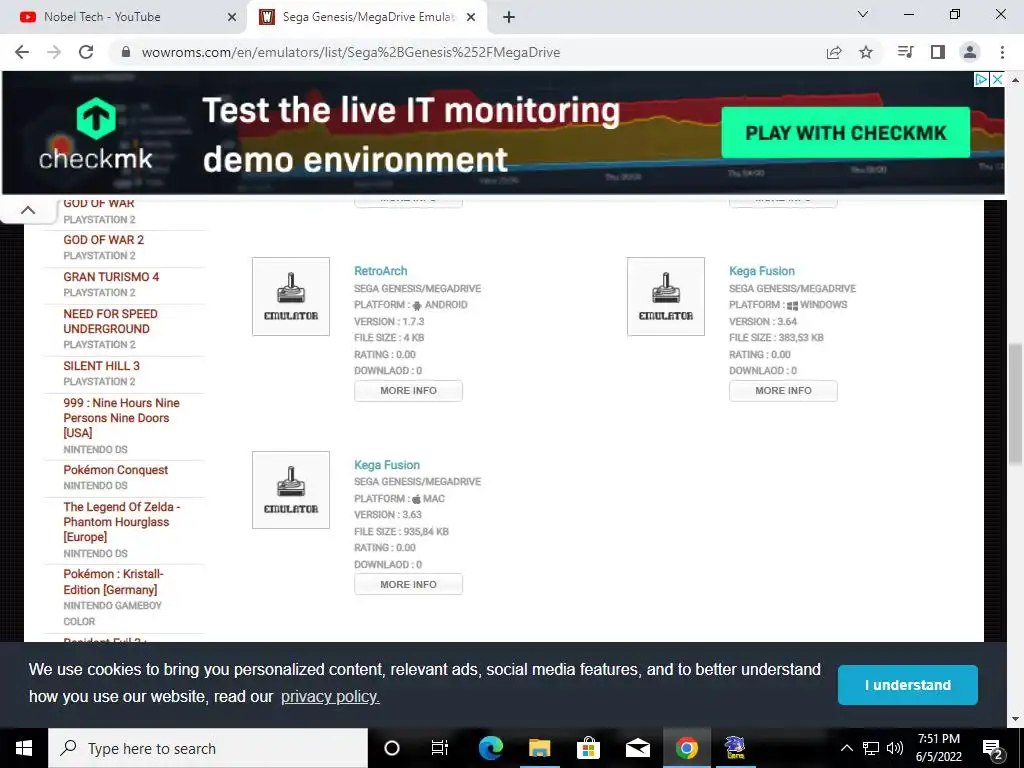Open the RetroArch title link
This screenshot has width=1024, height=768.
pos(381,271)
